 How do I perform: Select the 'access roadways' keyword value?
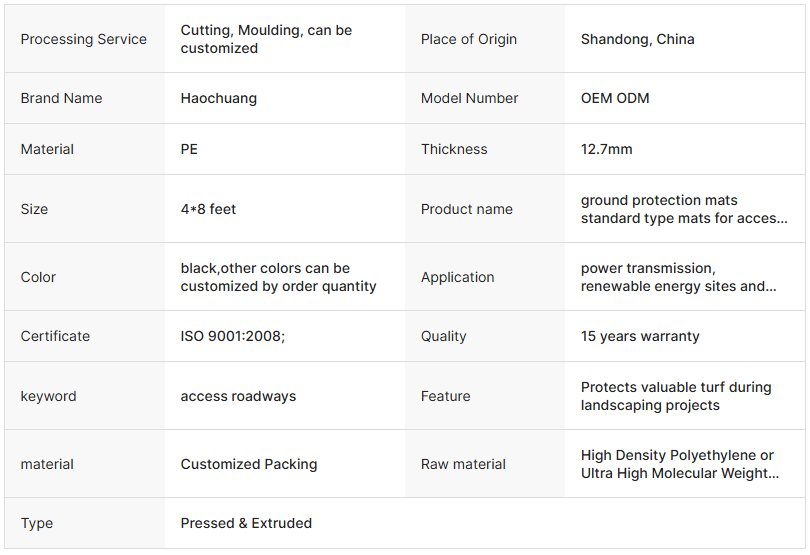pyautogui.click(x=238, y=397)
